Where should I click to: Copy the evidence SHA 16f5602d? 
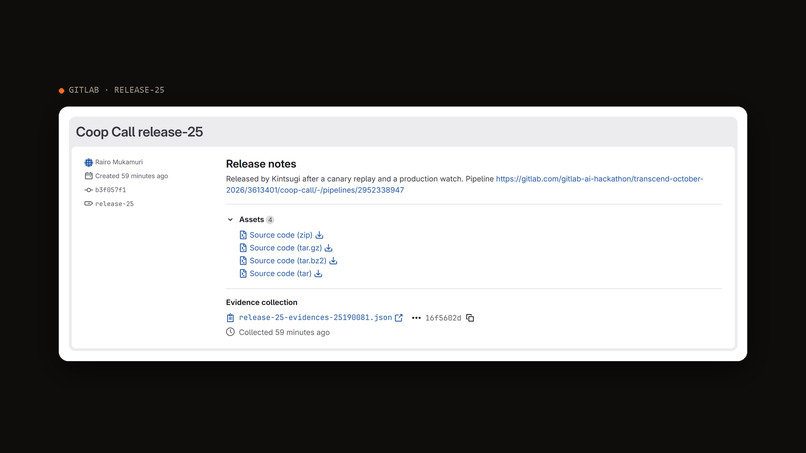(470, 318)
